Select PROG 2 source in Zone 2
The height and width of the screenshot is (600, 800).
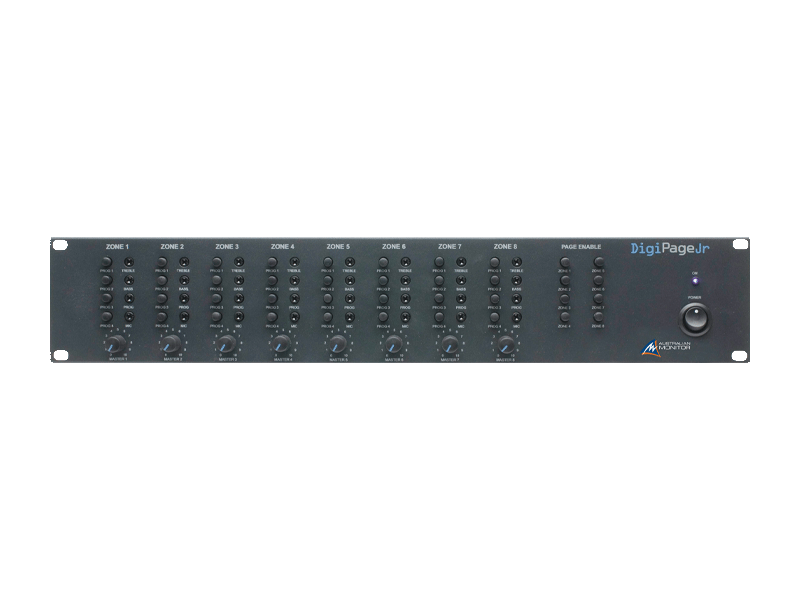(162, 281)
